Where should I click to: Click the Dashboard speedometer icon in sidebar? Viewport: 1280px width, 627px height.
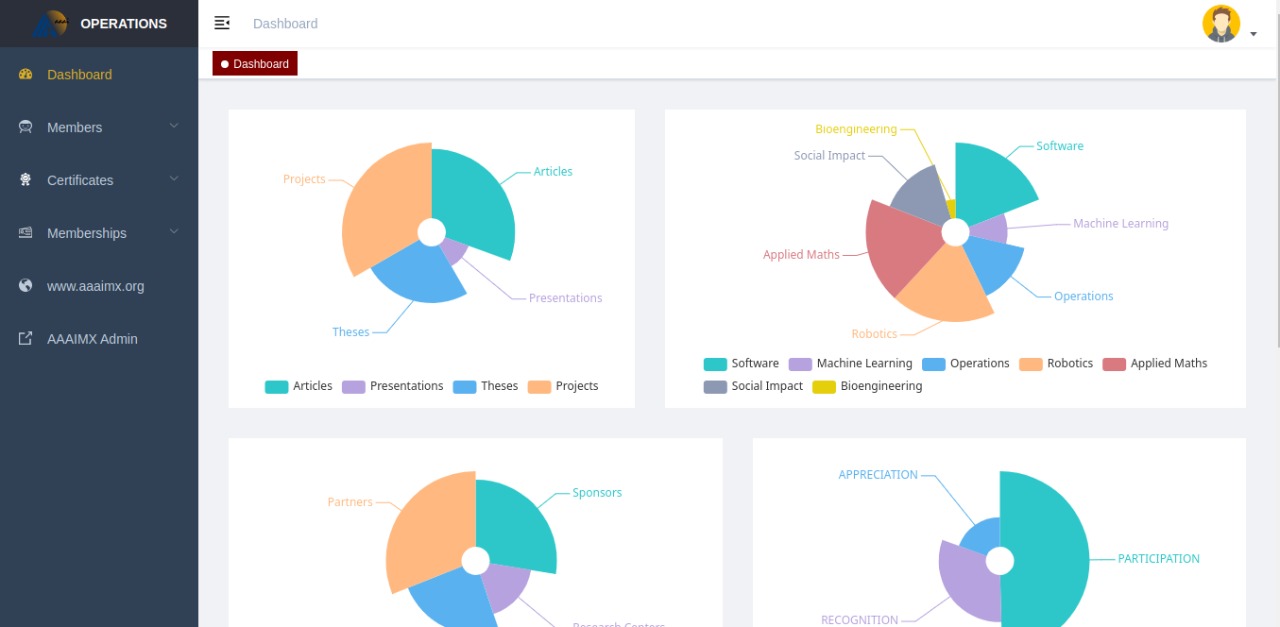26,74
